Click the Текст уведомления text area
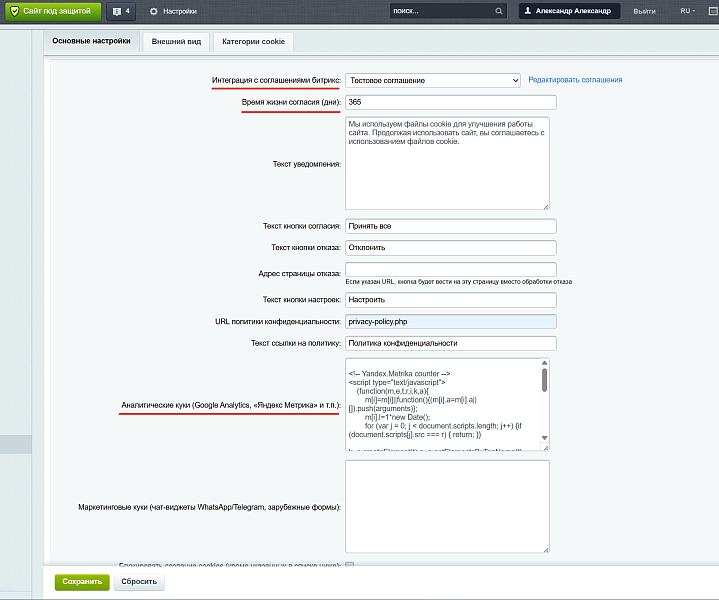 pyautogui.click(x=447, y=163)
